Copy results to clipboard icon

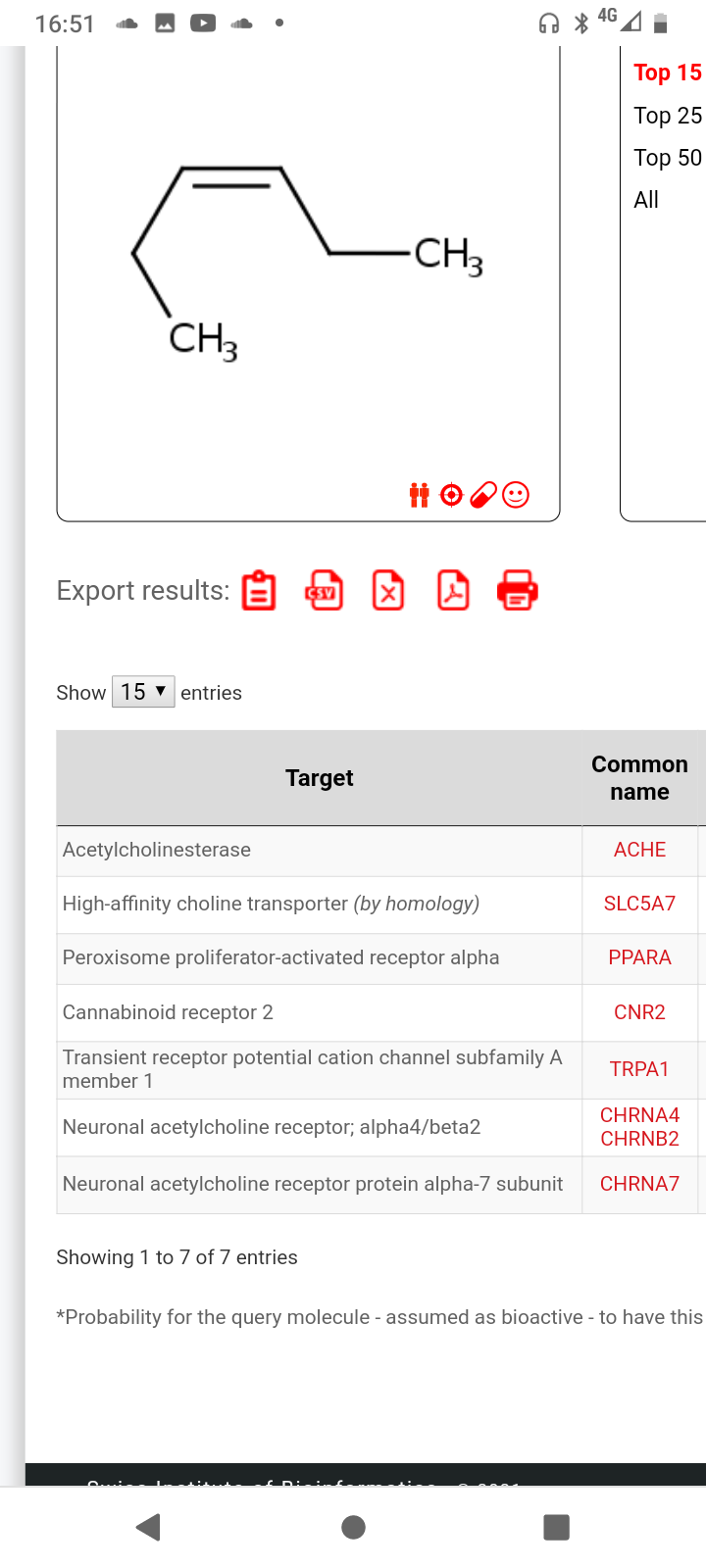(259, 591)
